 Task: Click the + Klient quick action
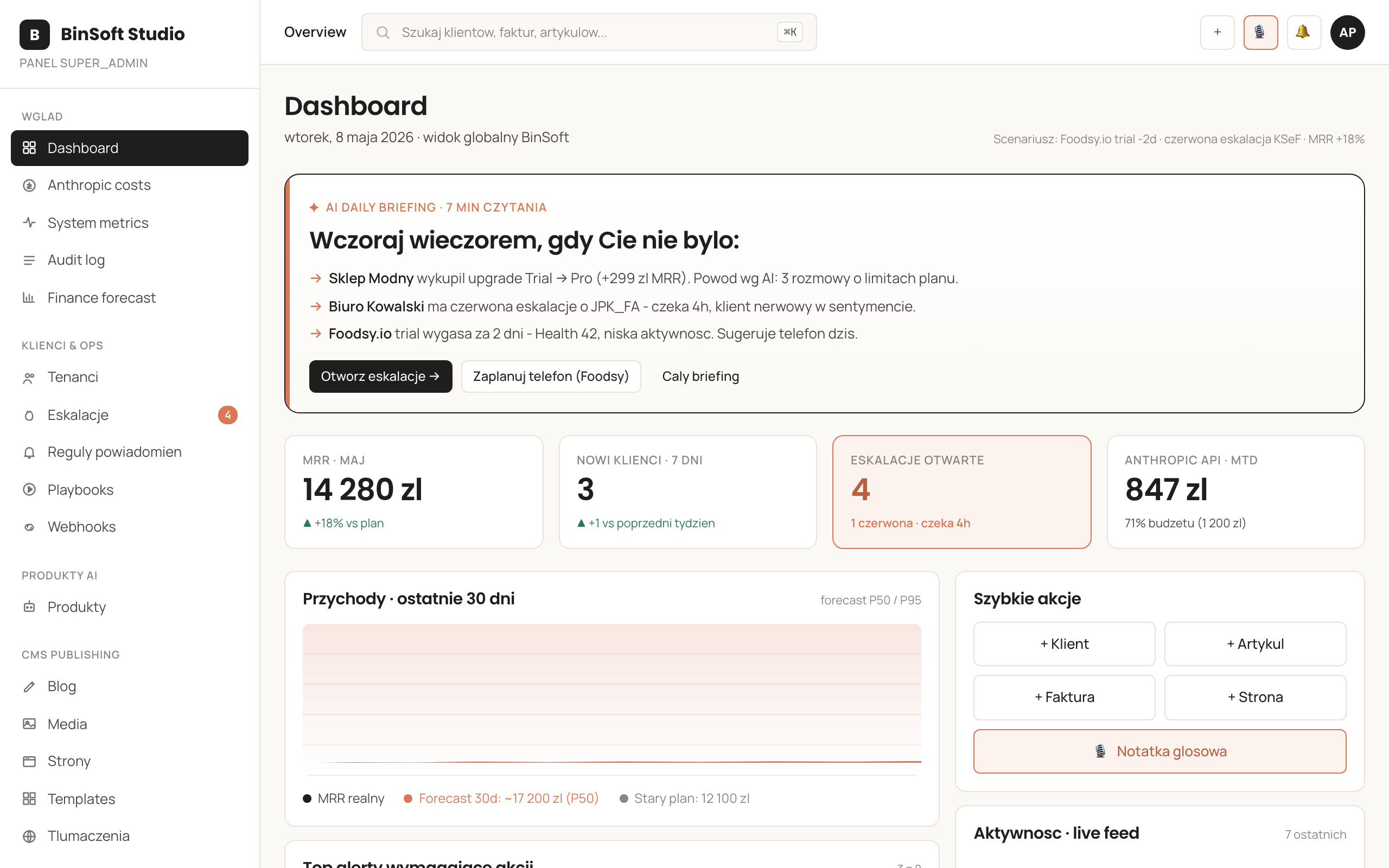pyautogui.click(x=1064, y=644)
